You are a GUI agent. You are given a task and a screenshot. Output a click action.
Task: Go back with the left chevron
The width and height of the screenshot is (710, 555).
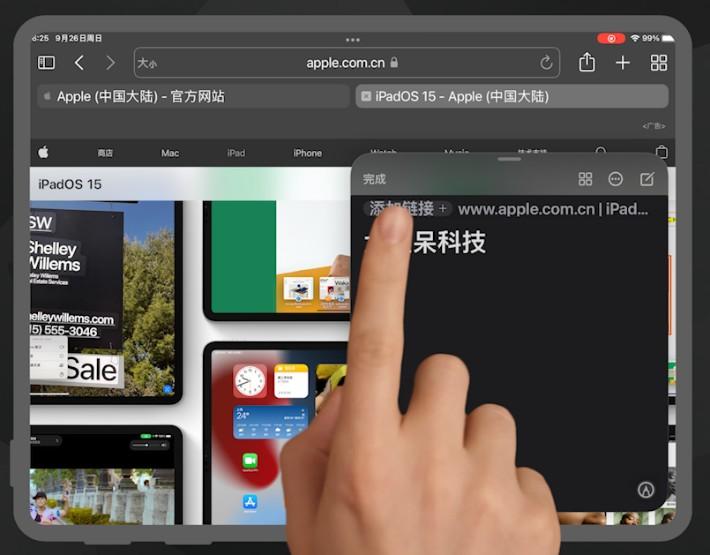coord(79,62)
